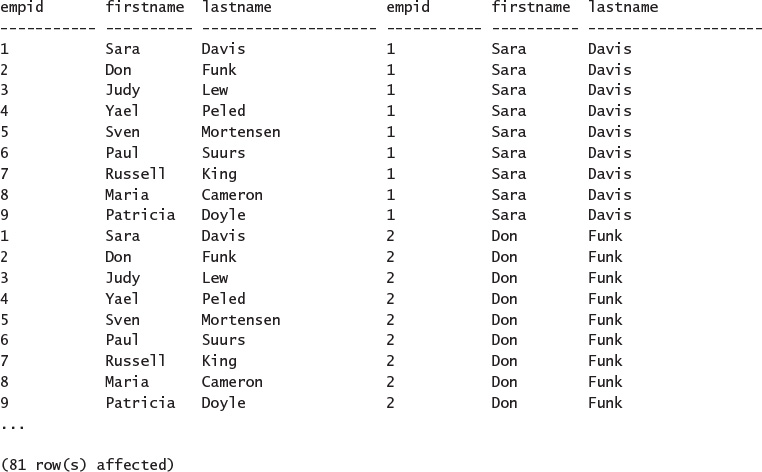Click "Davis" in the left column of row one
The width and height of the screenshot is (762, 472).
(x=223, y=48)
